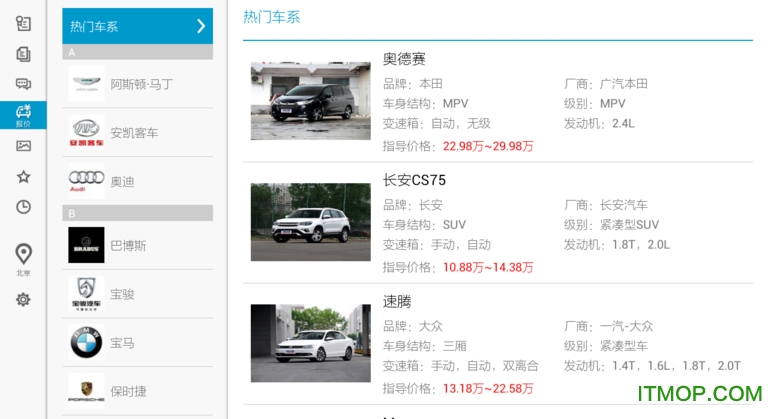Screen dimensions: 768x419
Task: Select the Brabus 巴博斯 brand
Action: click(138, 245)
